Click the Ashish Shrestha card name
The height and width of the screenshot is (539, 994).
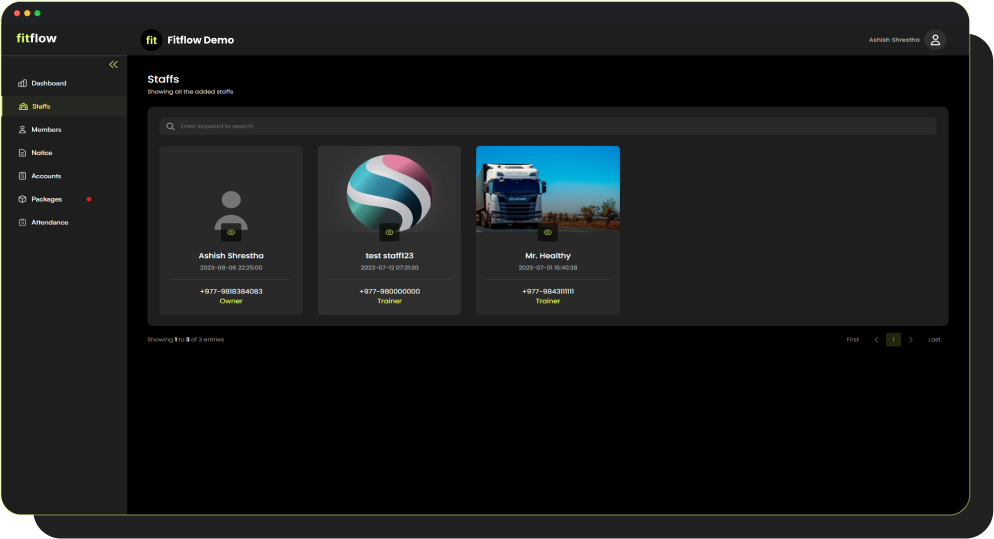[231, 256]
